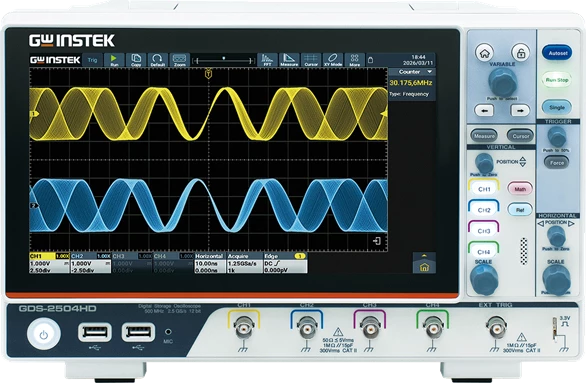
Task: Enable the dimmed CH4 on-screen tab
Action: (174, 264)
